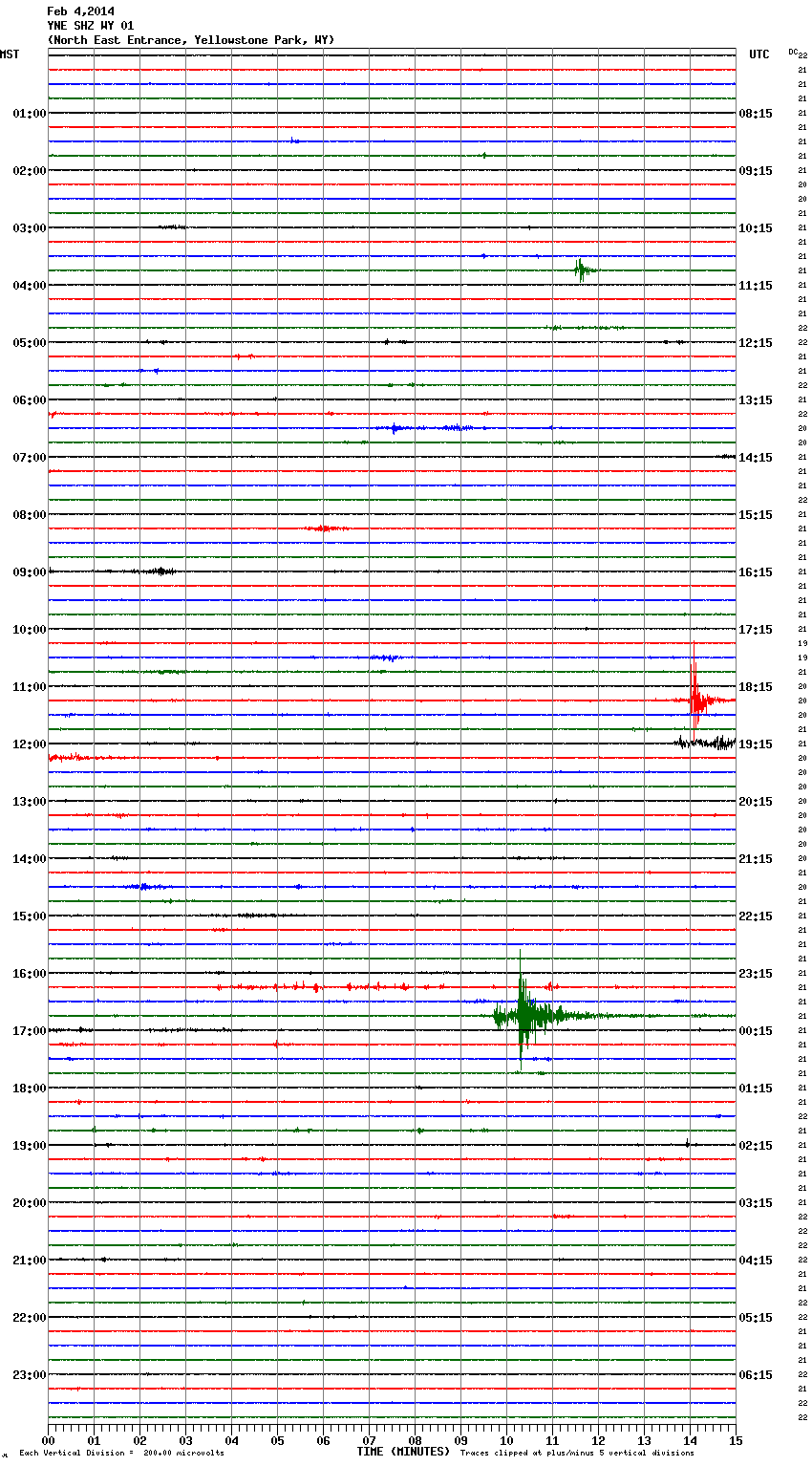Image resolution: width=812 pixels, height=1466 pixels.
Task: Click the "12:15" UTC label
Action: coord(756,343)
